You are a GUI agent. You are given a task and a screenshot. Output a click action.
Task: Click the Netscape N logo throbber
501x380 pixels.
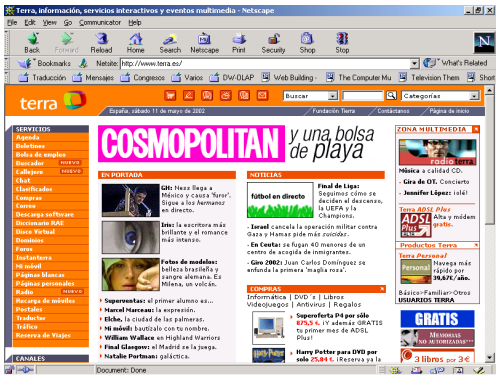(484, 43)
